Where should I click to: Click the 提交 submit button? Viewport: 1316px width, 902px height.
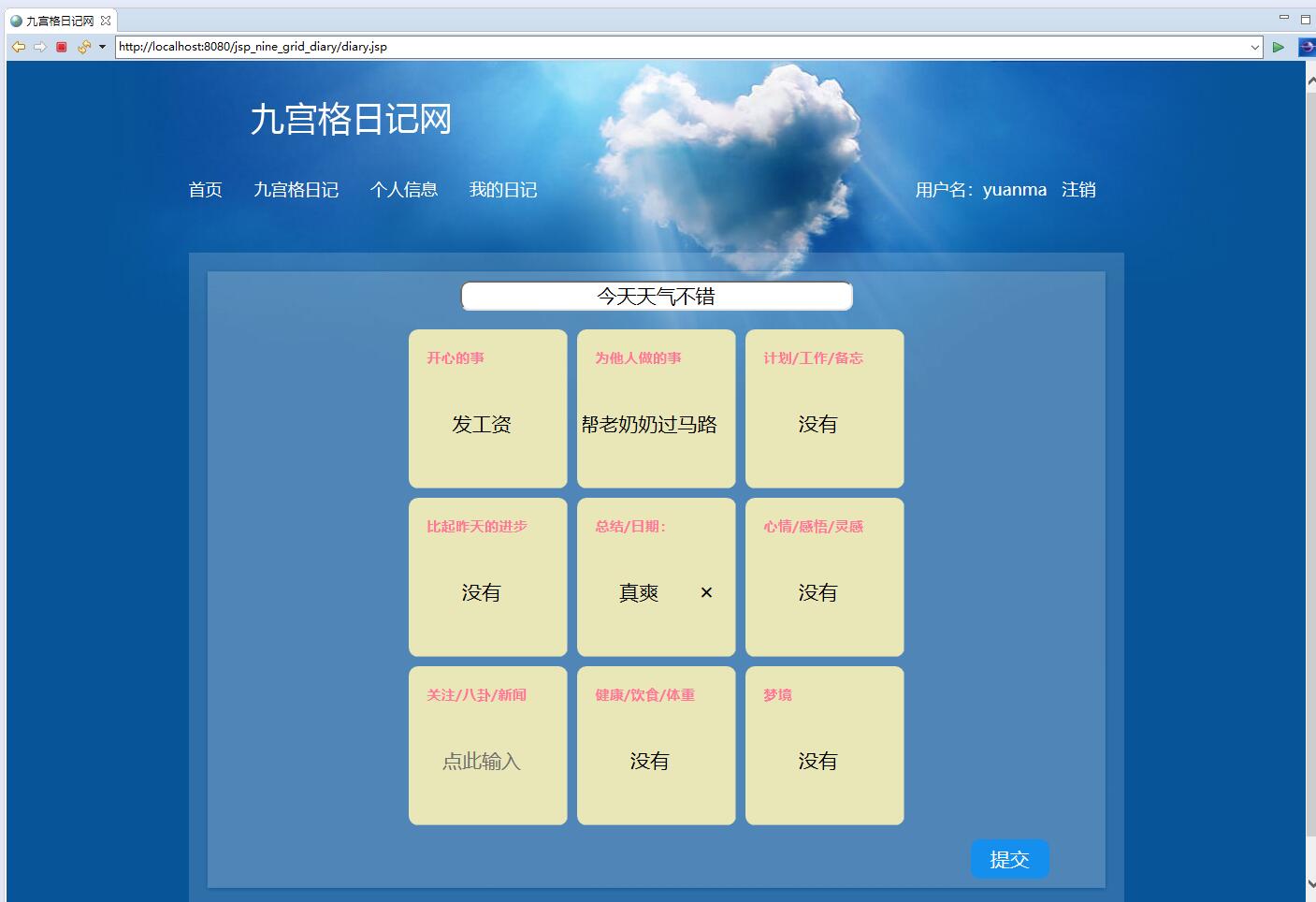click(1009, 858)
